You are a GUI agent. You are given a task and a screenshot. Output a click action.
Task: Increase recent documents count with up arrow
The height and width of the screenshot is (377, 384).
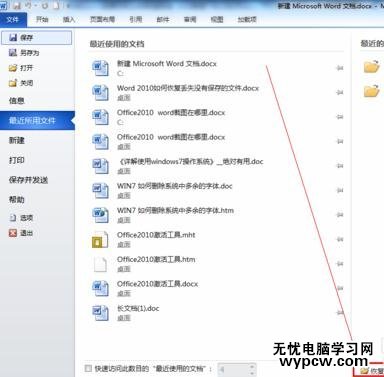pyautogui.click(x=252, y=366)
